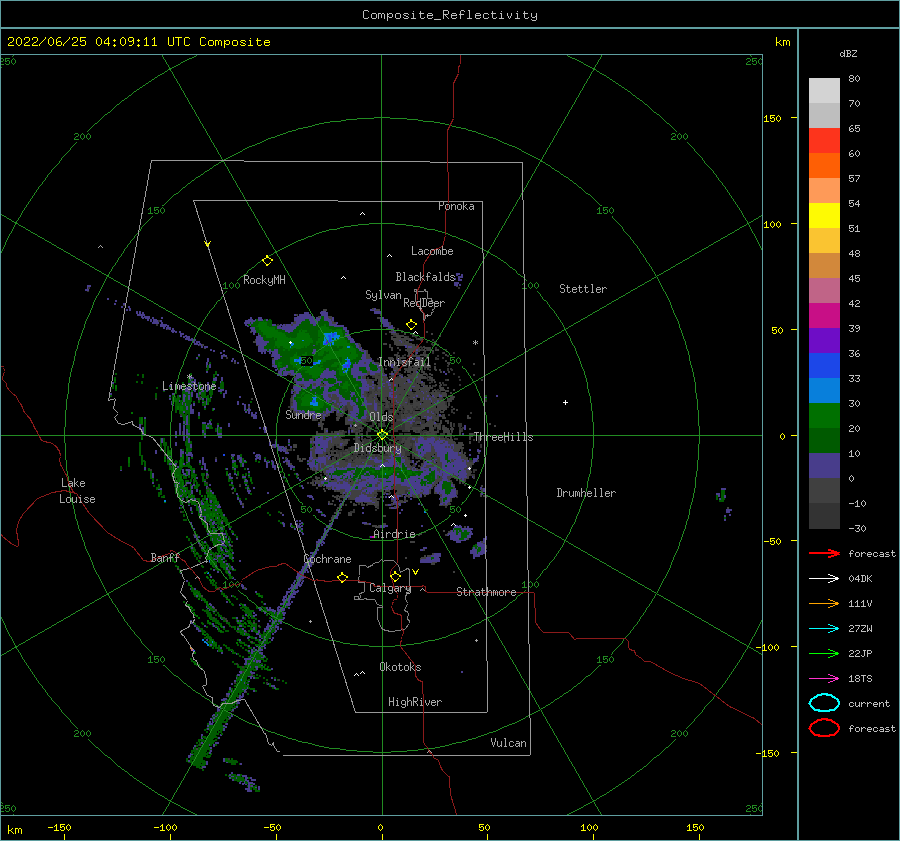
Task: Click the orange 111V arrow icon
Action: [x=824, y=603]
